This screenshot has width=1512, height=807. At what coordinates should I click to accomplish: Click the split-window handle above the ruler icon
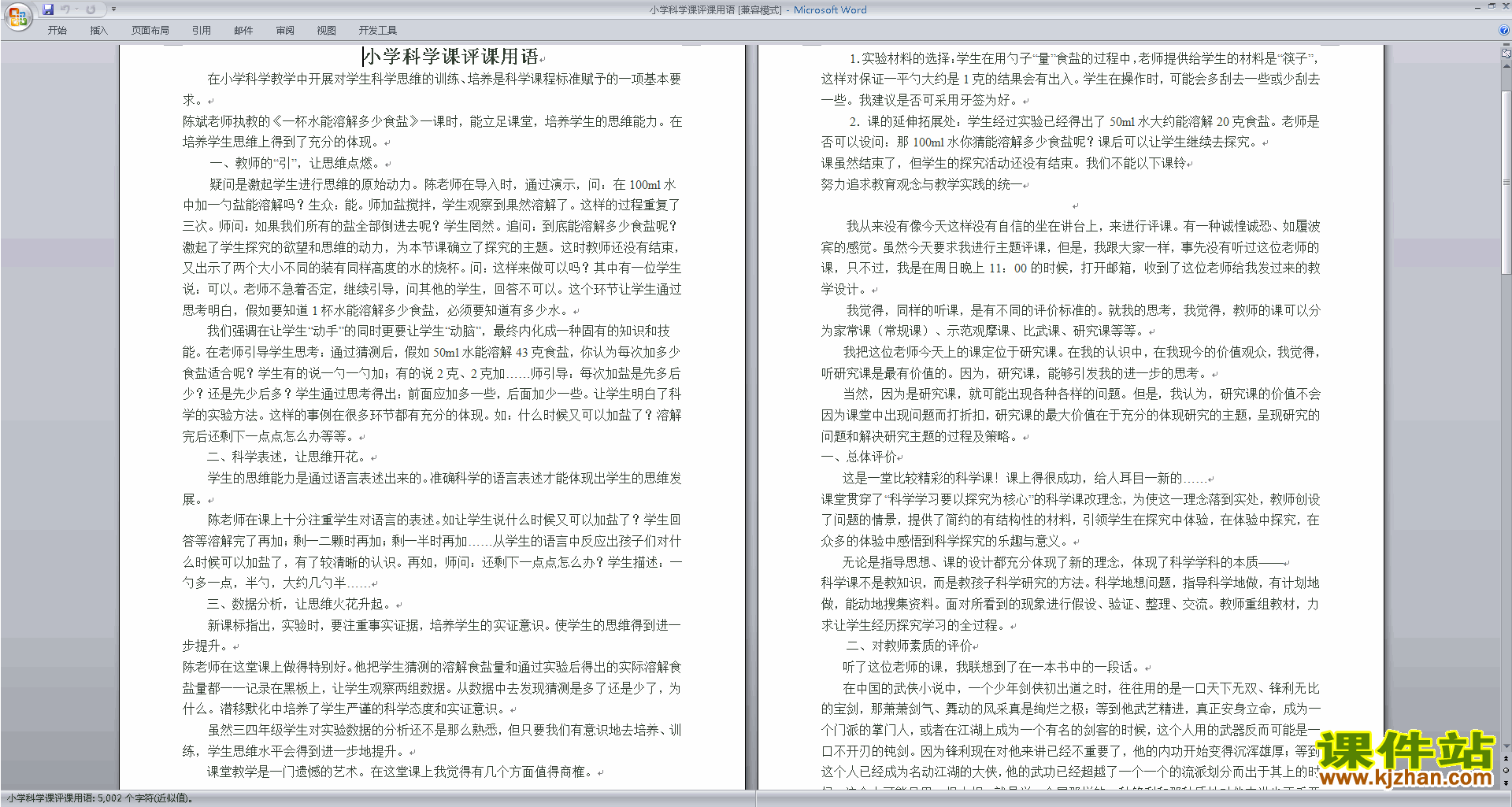[1506, 45]
